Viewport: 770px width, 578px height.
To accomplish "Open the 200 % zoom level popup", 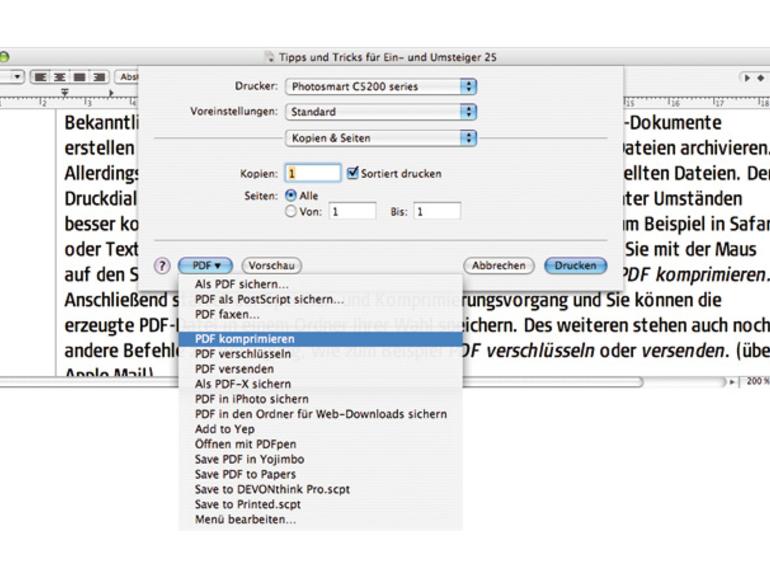I will coord(756,382).
